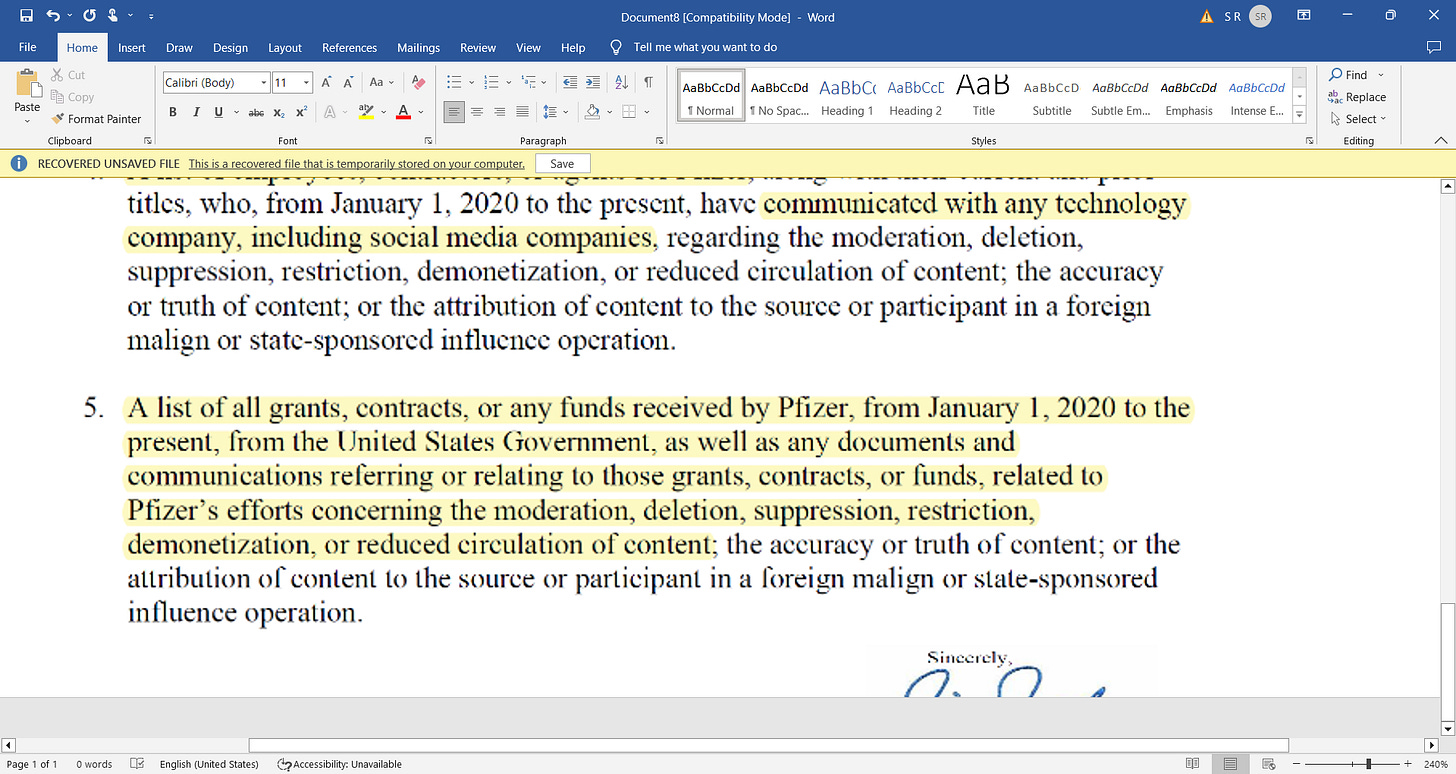Viewport: 1456px width, 774px height.
Task: Expand the Styles gallery More arrow
Action: [1300, 116]
